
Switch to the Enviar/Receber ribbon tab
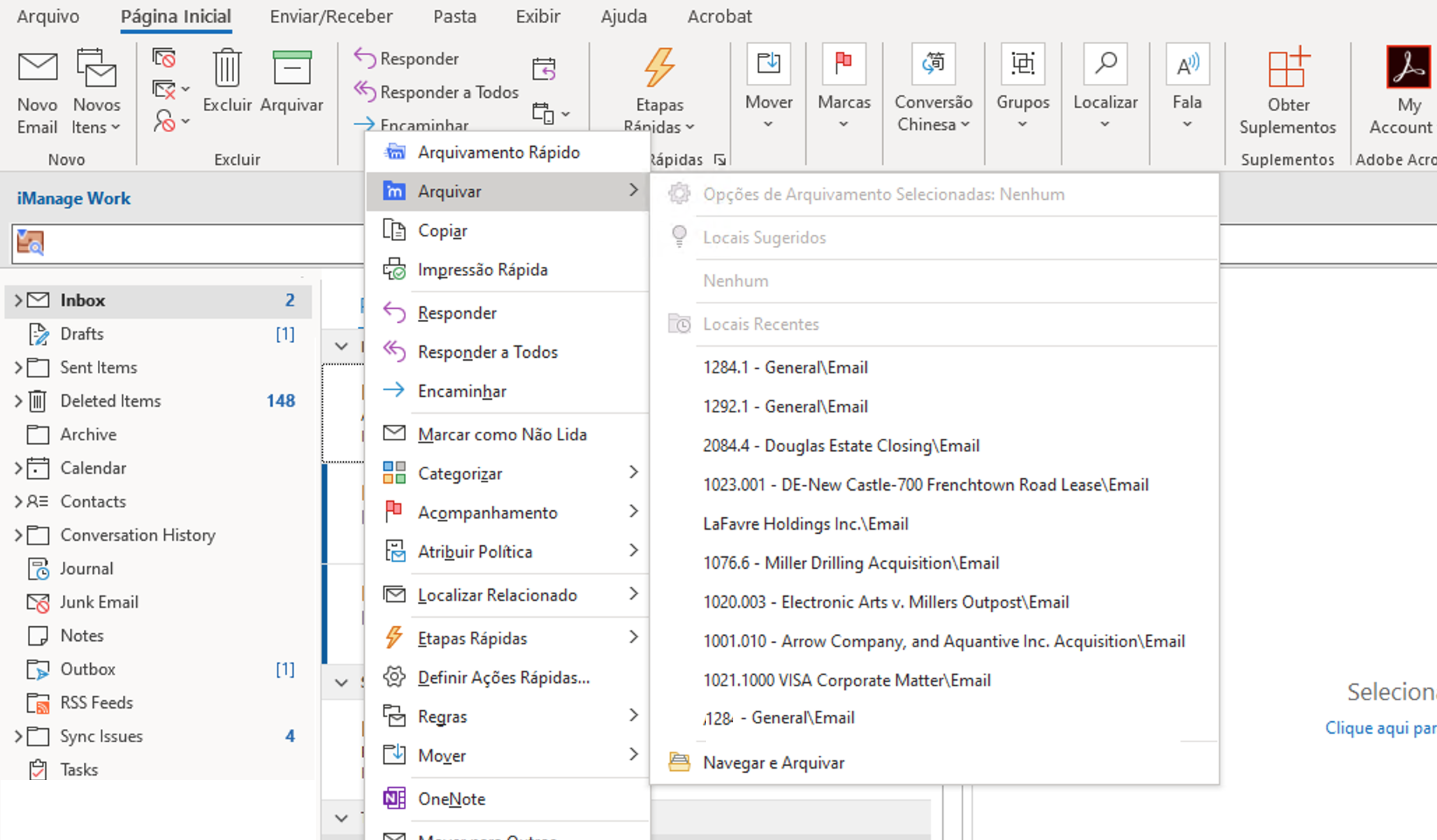(331, 16)
